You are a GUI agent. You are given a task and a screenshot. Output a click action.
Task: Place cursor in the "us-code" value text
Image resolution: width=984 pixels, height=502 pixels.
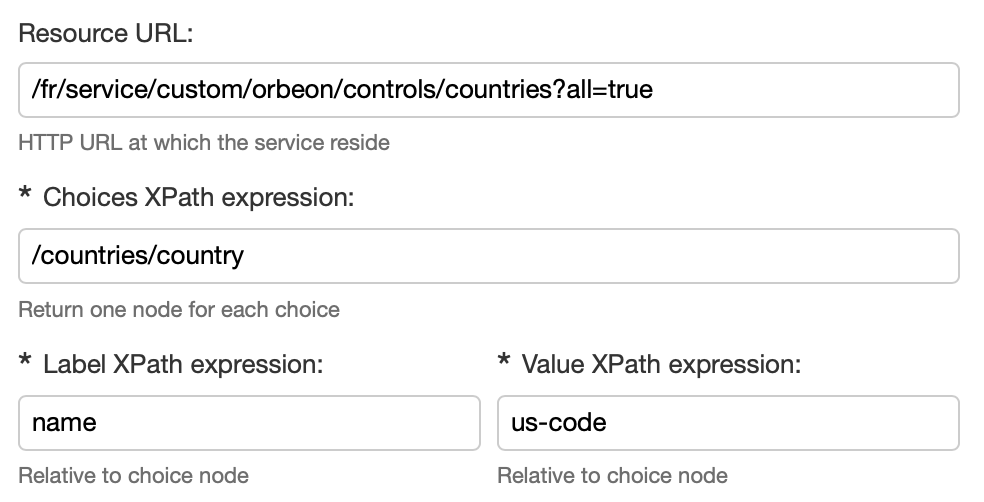(x=558, y=423)
